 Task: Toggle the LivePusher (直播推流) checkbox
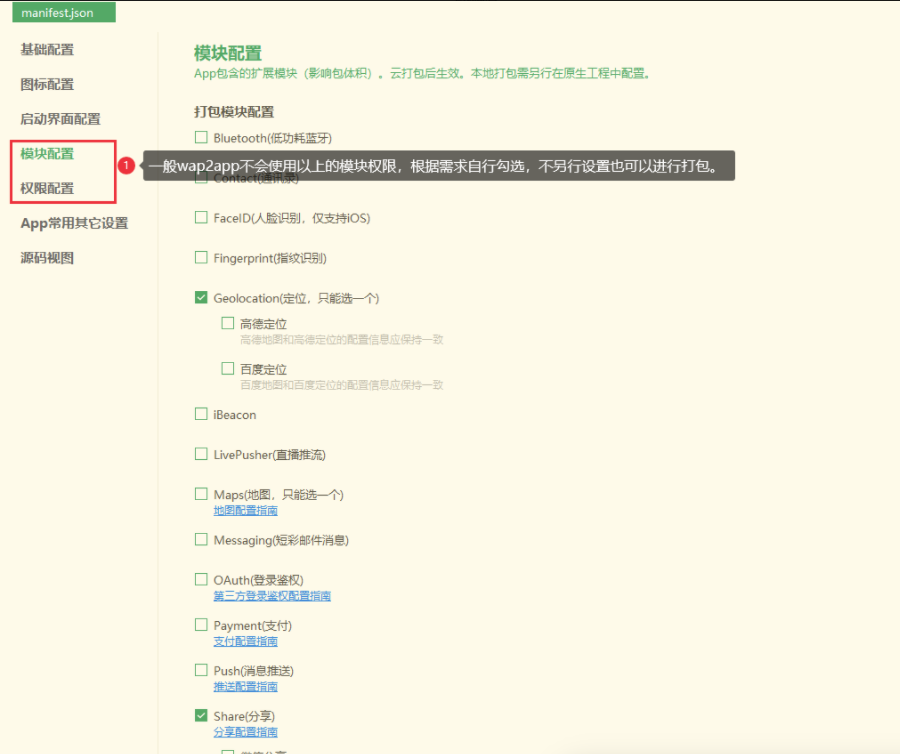coord(201,454)
